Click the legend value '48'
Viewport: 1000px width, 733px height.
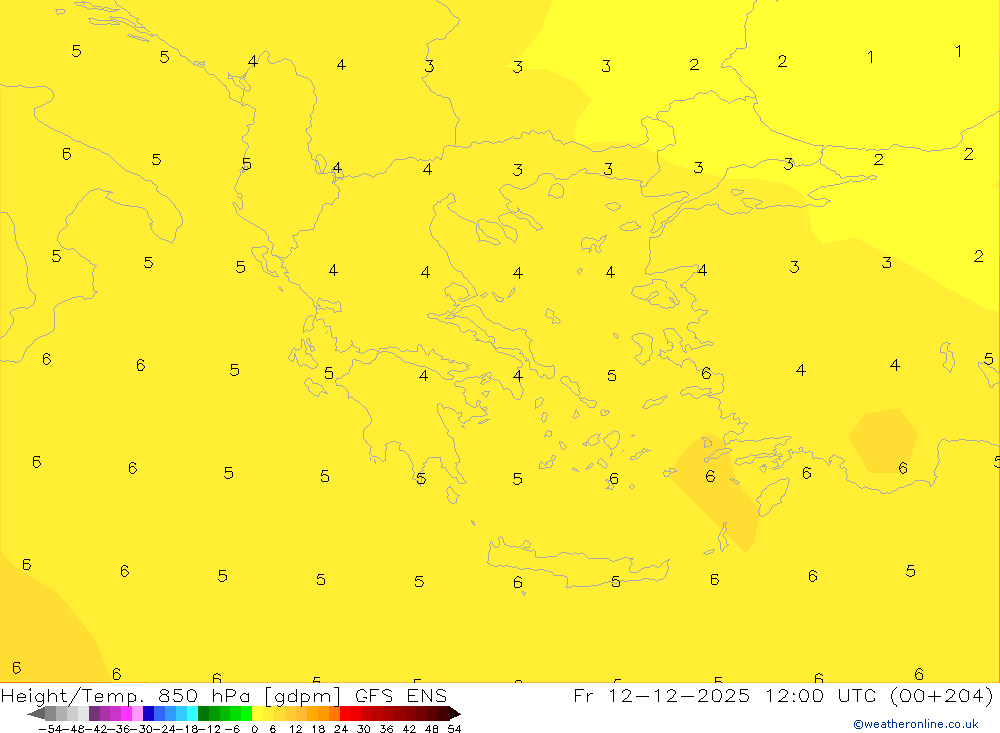point(432,729)
